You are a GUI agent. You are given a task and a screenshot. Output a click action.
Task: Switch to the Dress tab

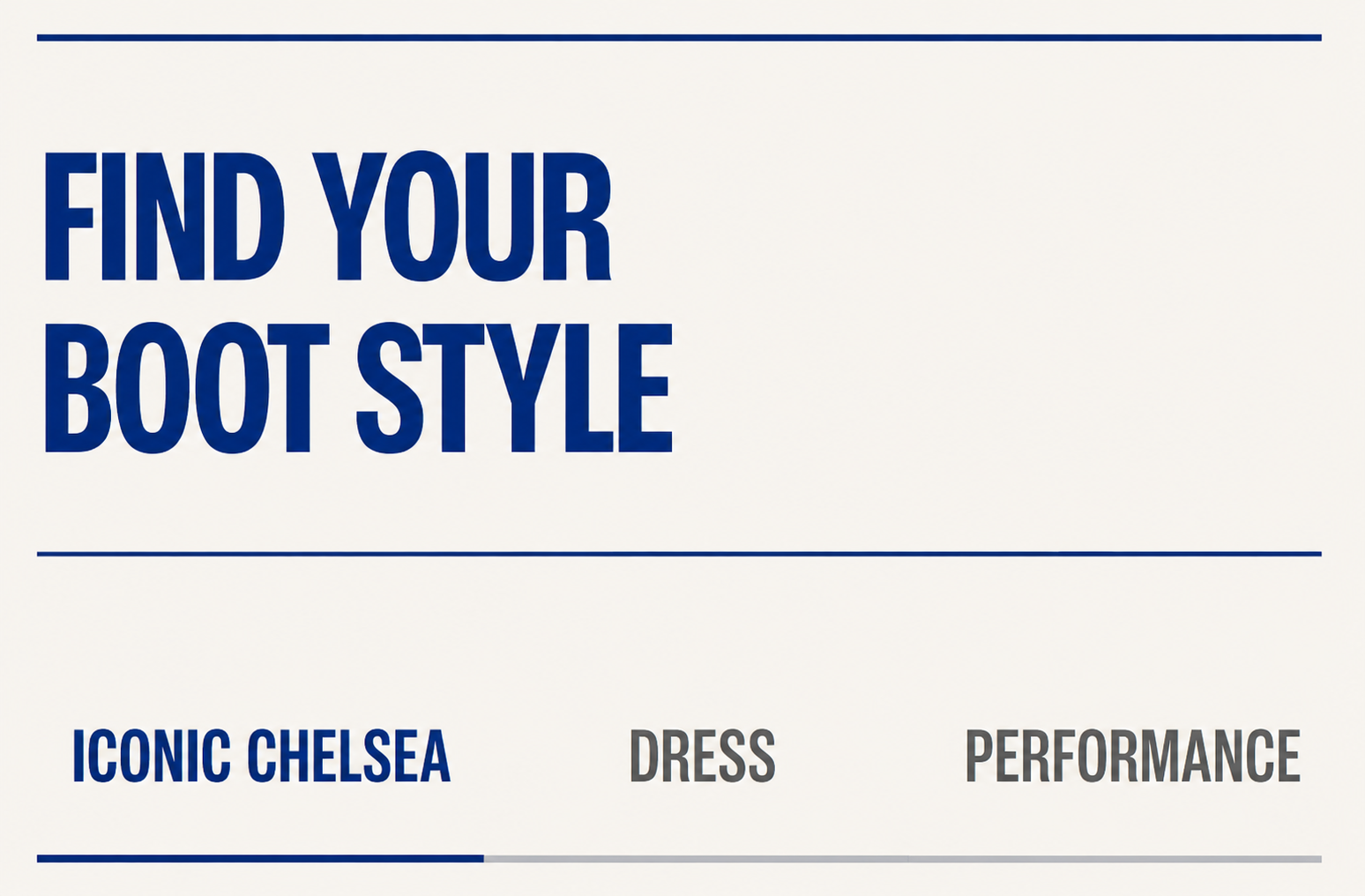tap(703, 756)
